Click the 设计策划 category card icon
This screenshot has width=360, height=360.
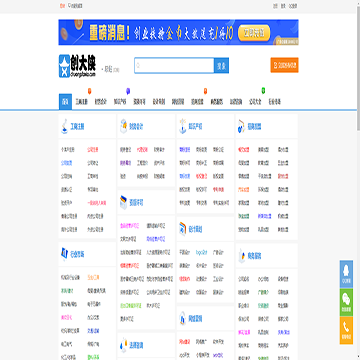tap(182, 229)
